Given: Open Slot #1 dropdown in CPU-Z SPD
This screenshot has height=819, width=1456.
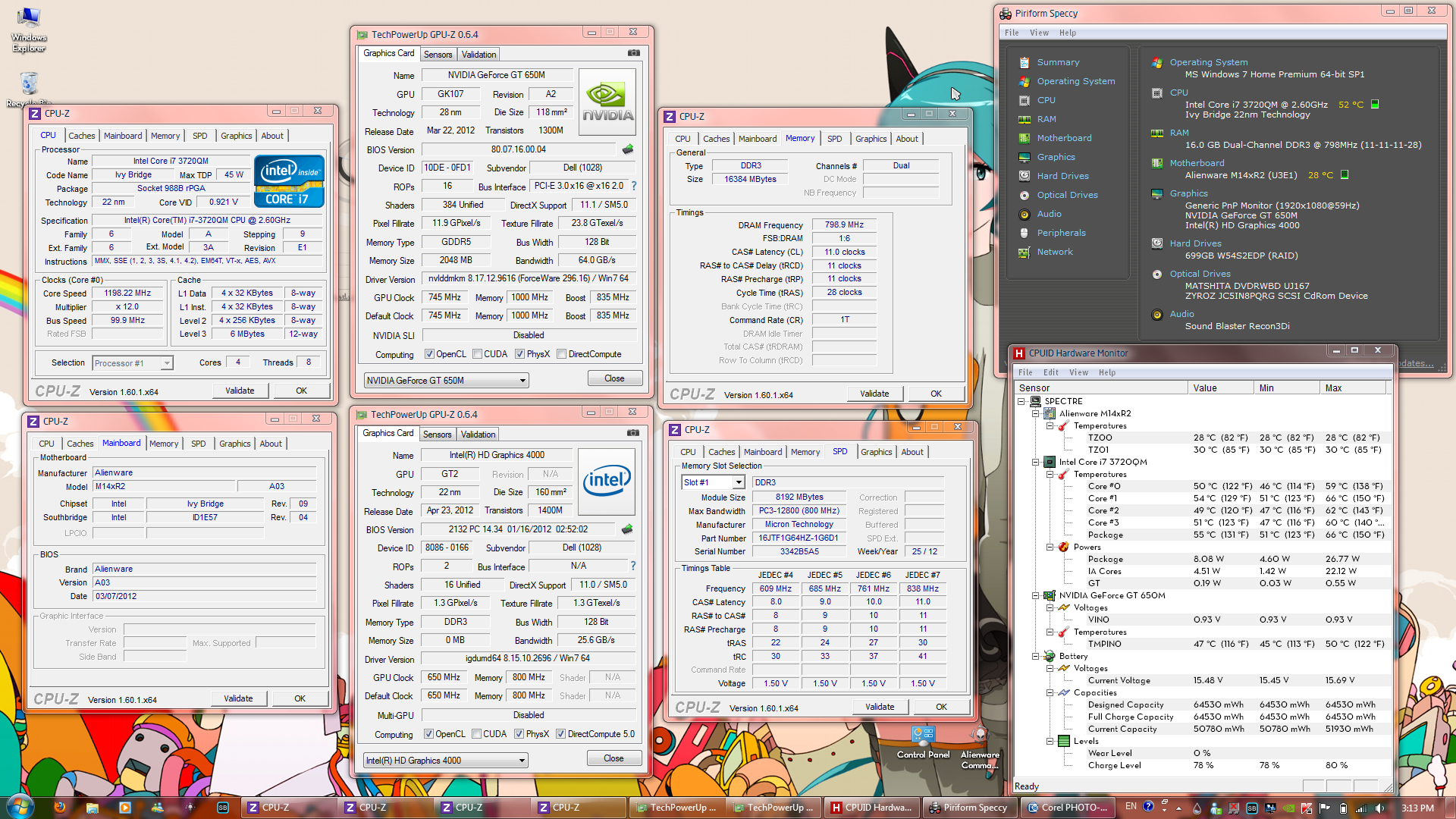Looking at the screenshot, I should [x=713, y=482].
